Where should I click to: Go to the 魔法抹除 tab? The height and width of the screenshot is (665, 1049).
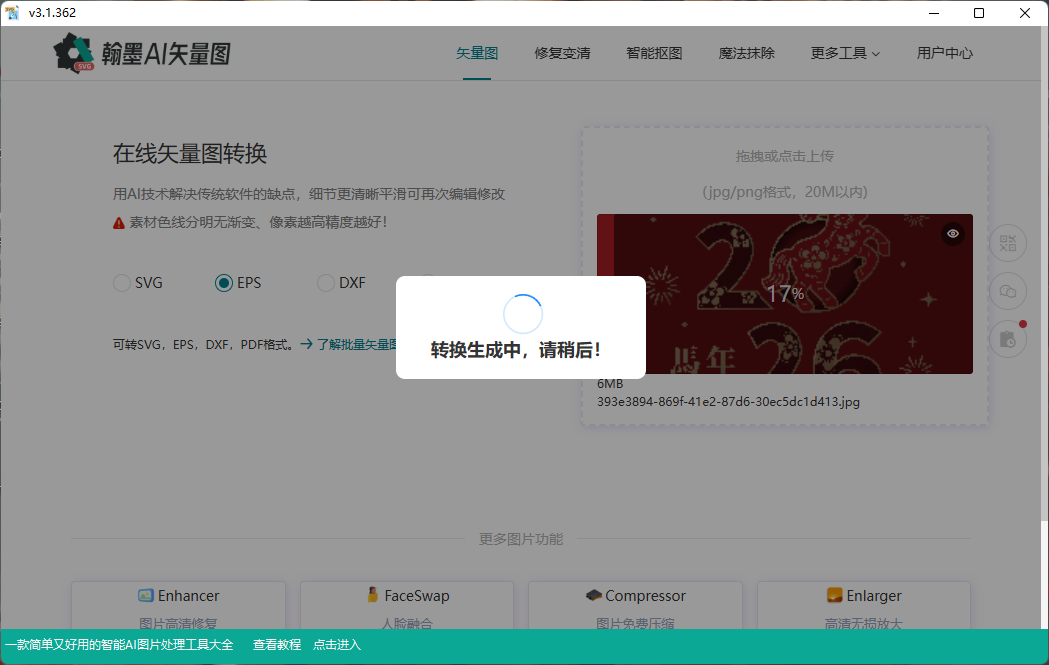746,53
